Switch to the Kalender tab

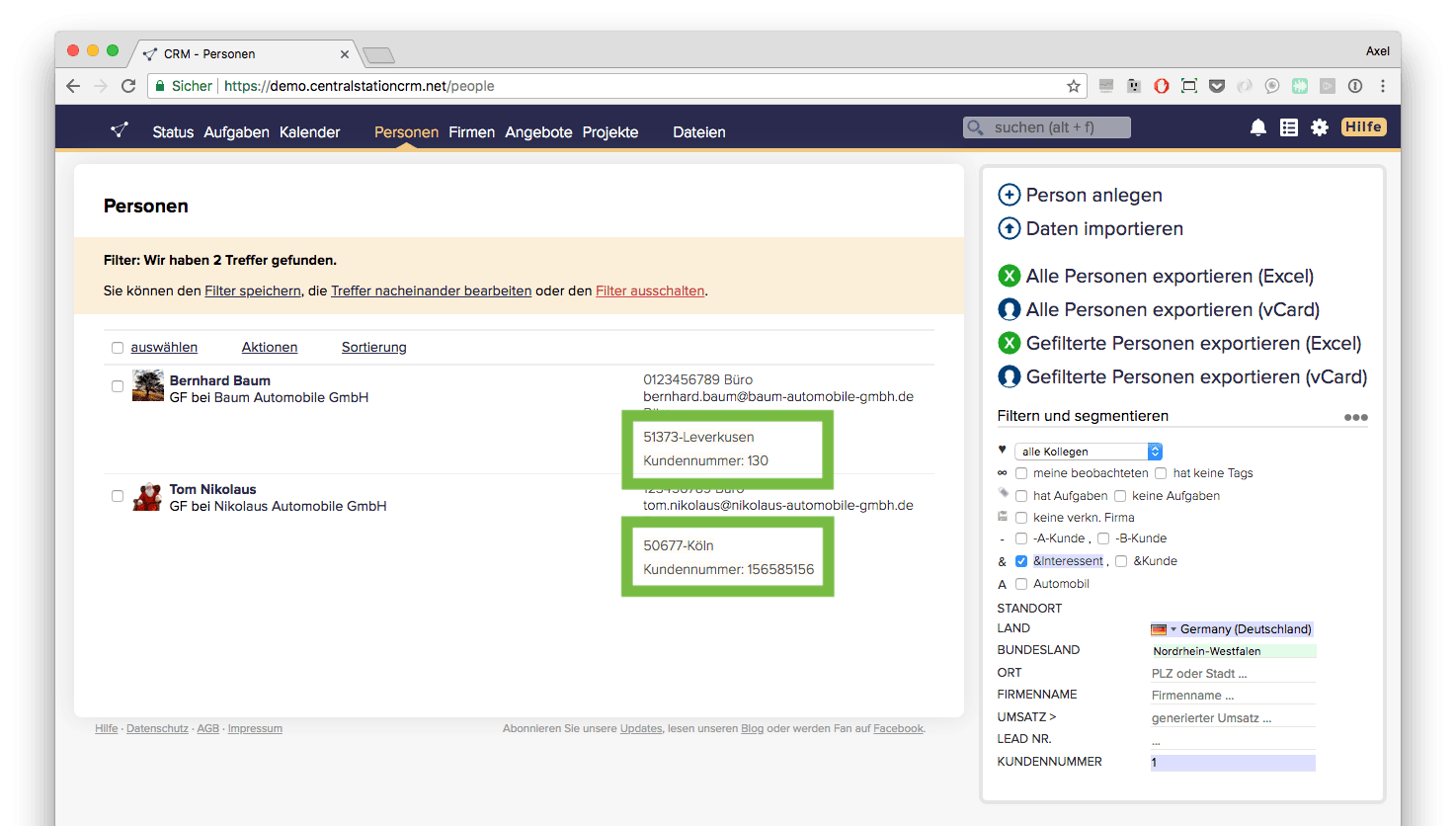309,132
